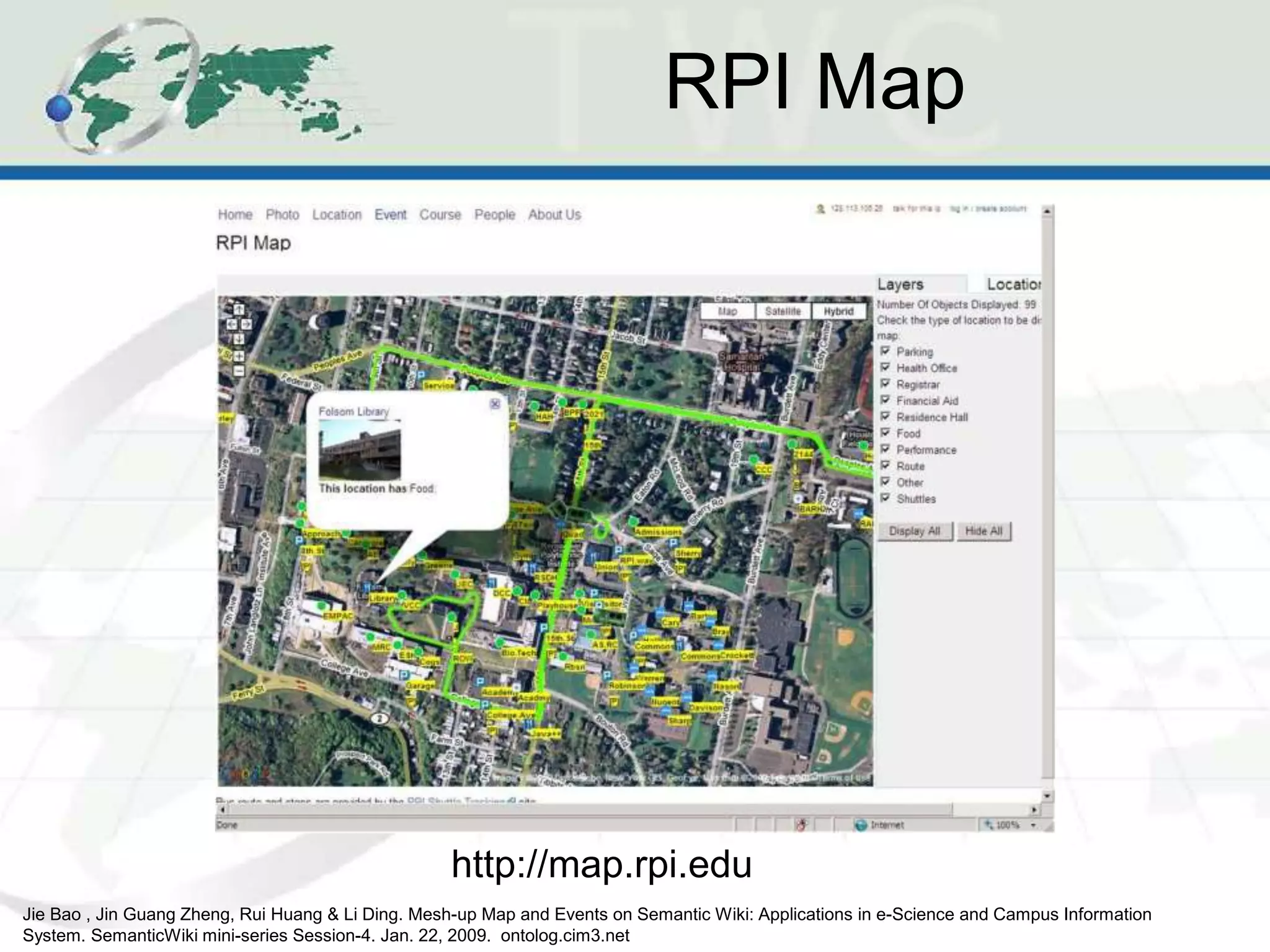1270x952 pixels.
Task: Click the Union marker label
Action: tap(606, 566)
